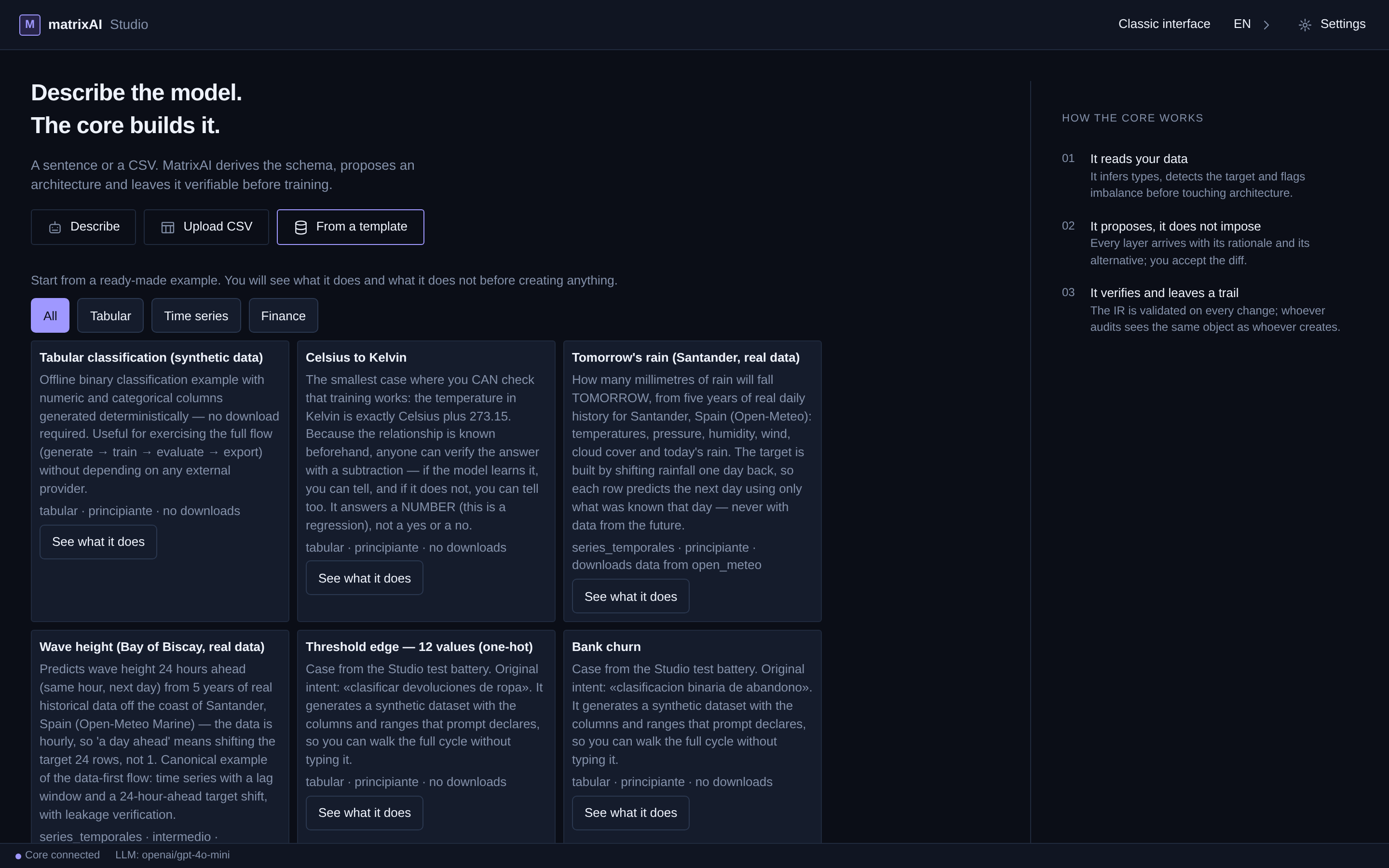Click the Core connected status dot
The image size is (1389, 868).
click(18, 856)
